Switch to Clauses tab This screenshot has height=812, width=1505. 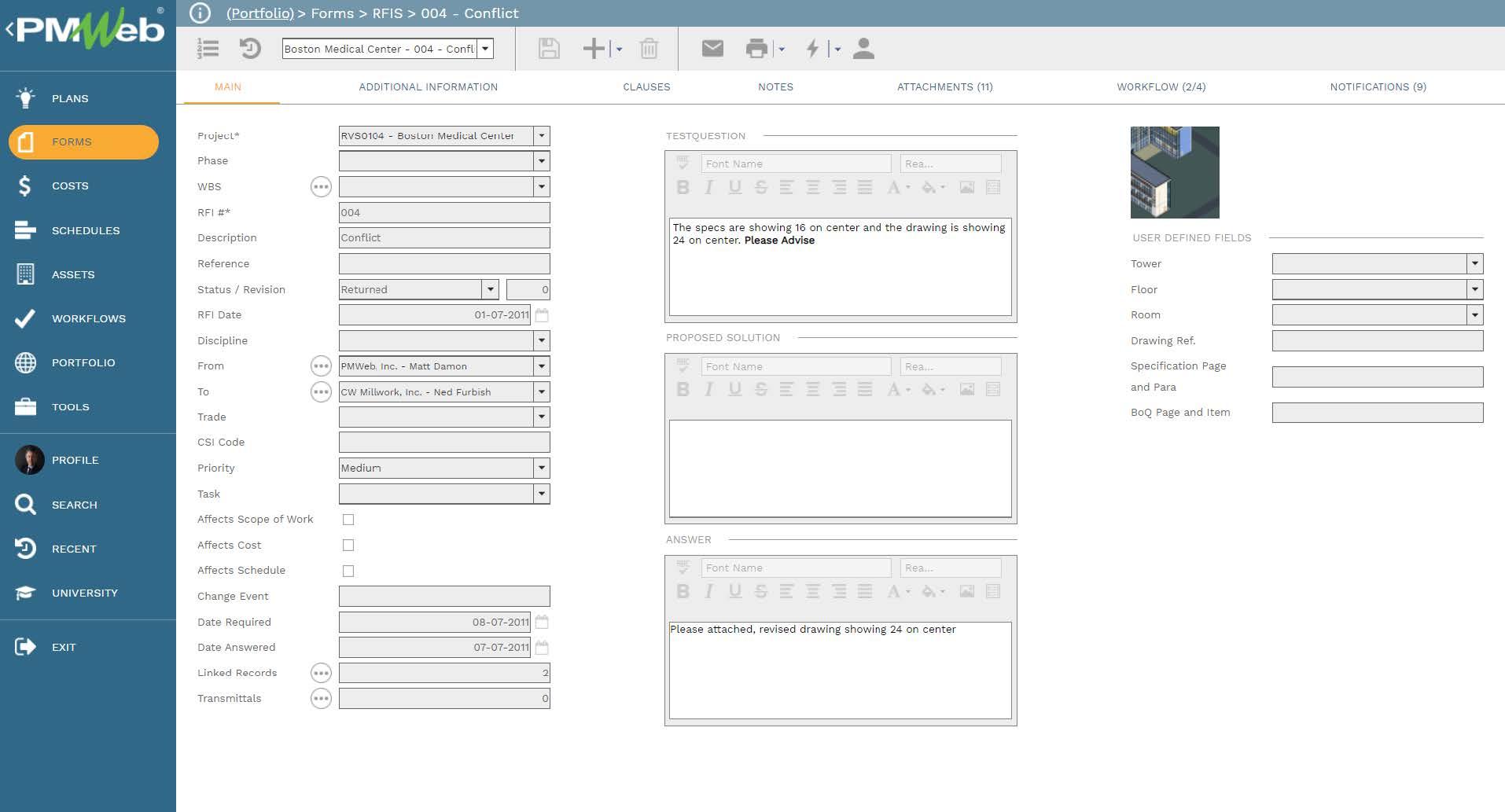[x=646, y=87]
